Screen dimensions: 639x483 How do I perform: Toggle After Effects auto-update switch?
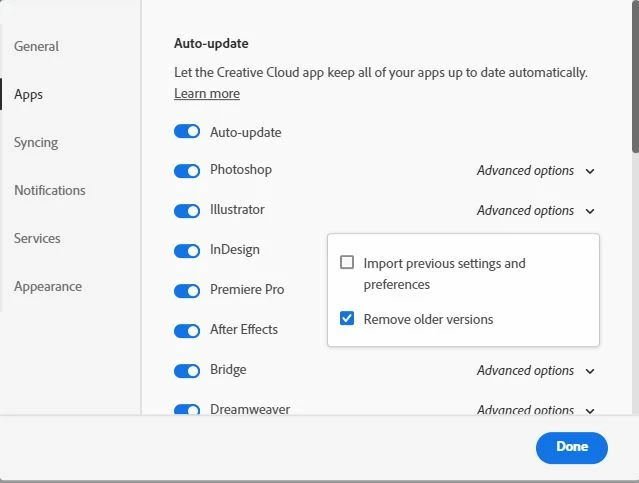(187, 331)
